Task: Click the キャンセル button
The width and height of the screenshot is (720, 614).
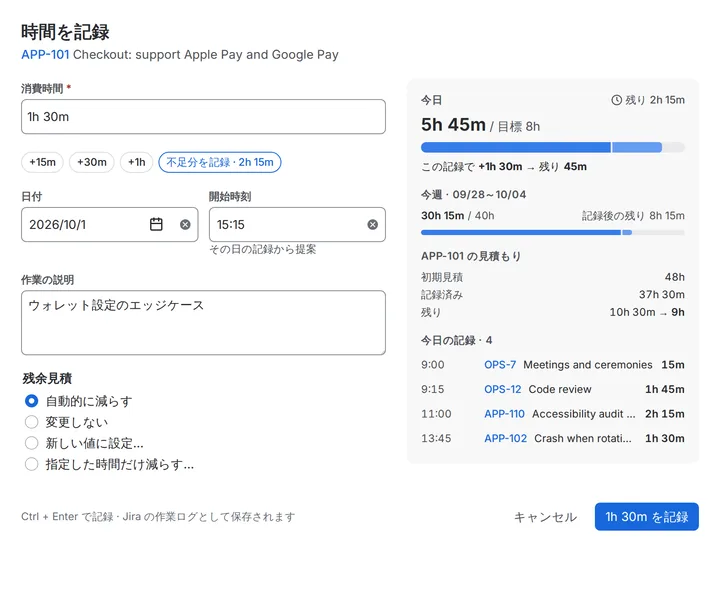Action: (545, 517)
